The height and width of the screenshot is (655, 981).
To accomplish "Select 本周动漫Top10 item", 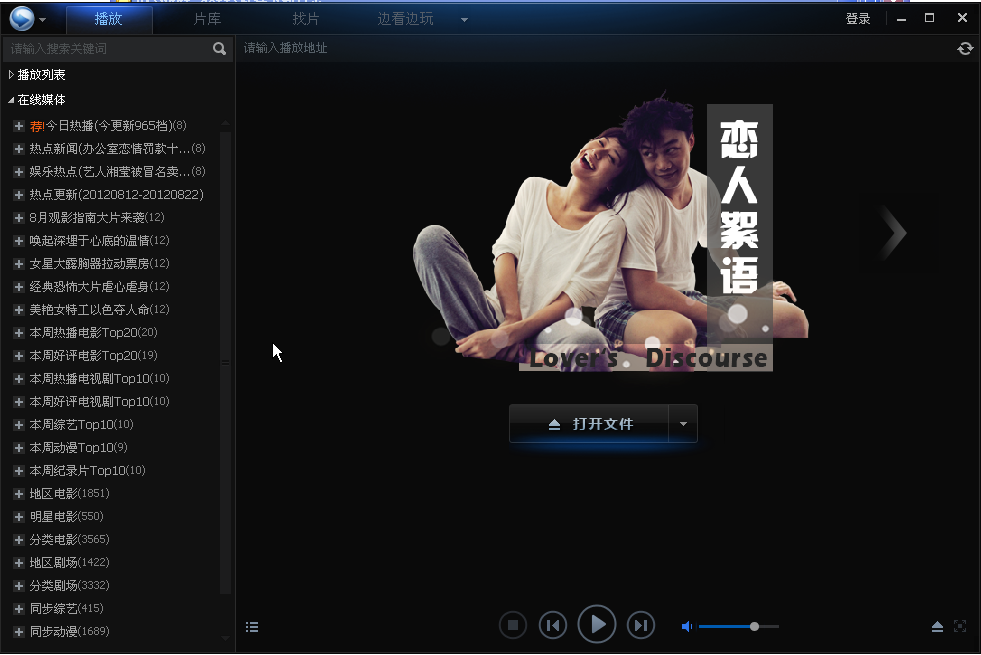I will tap(78, 447).
